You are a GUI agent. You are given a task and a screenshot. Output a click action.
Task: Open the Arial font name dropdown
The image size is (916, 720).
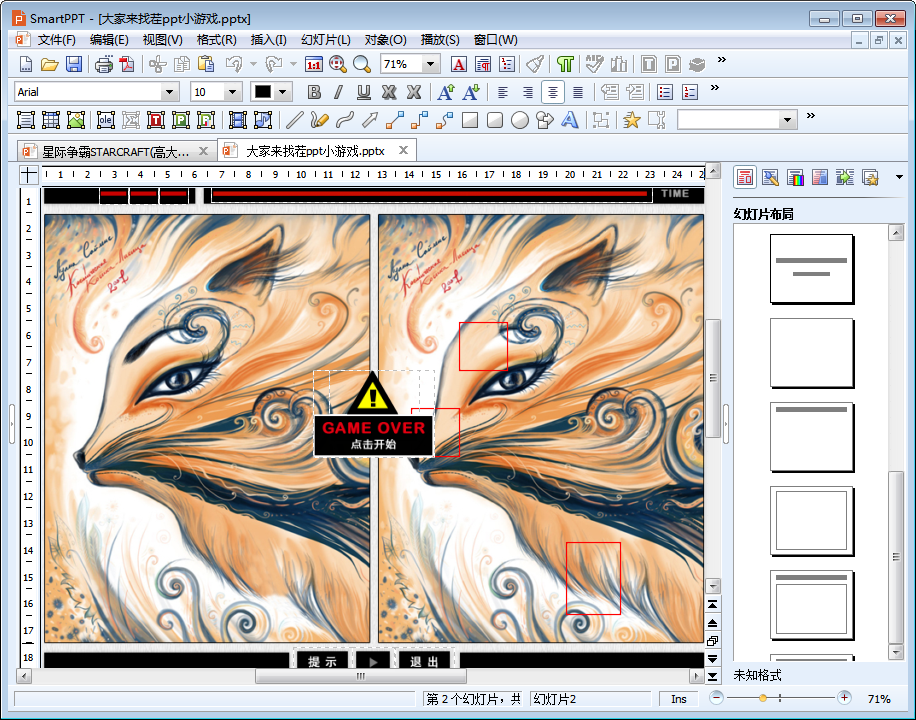[x=169, y=92]
